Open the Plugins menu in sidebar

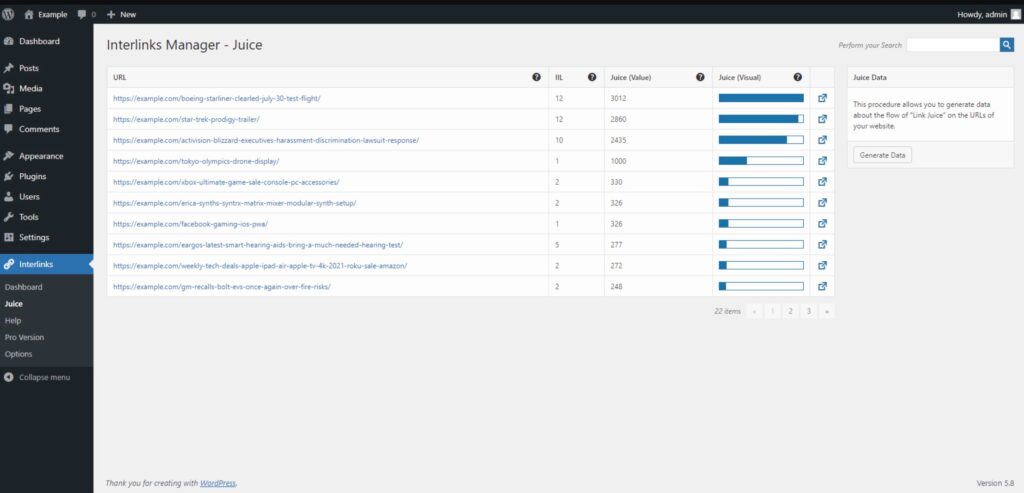coord(32,176)
